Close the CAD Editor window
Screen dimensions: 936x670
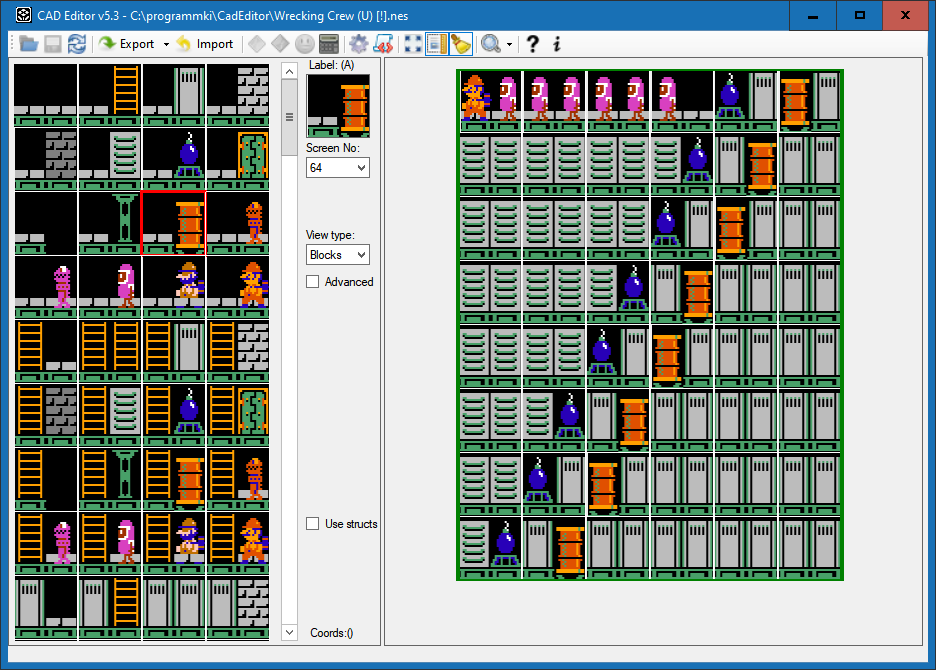(906, 16)
